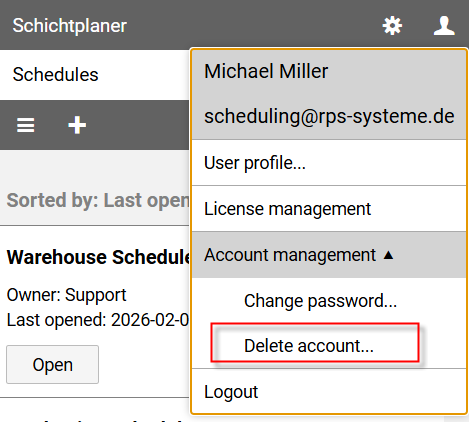469x422 pixels.
Task: Open the hamburger menu icon
Action: pos(26,125)
